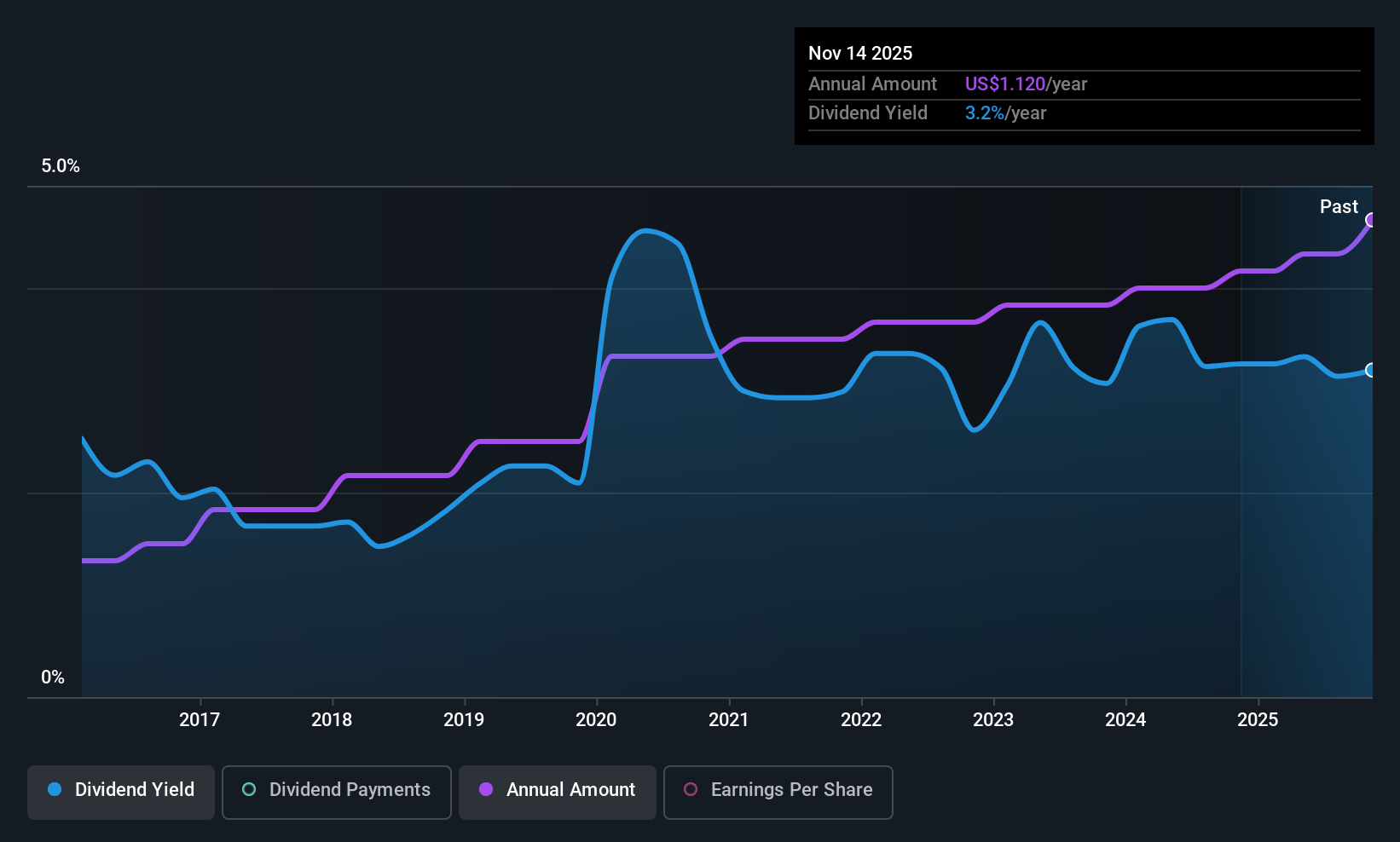Screen dimensions: 1400x842
Task: Click the 3.2%/year tooltip value
Action: (1005, 112)
